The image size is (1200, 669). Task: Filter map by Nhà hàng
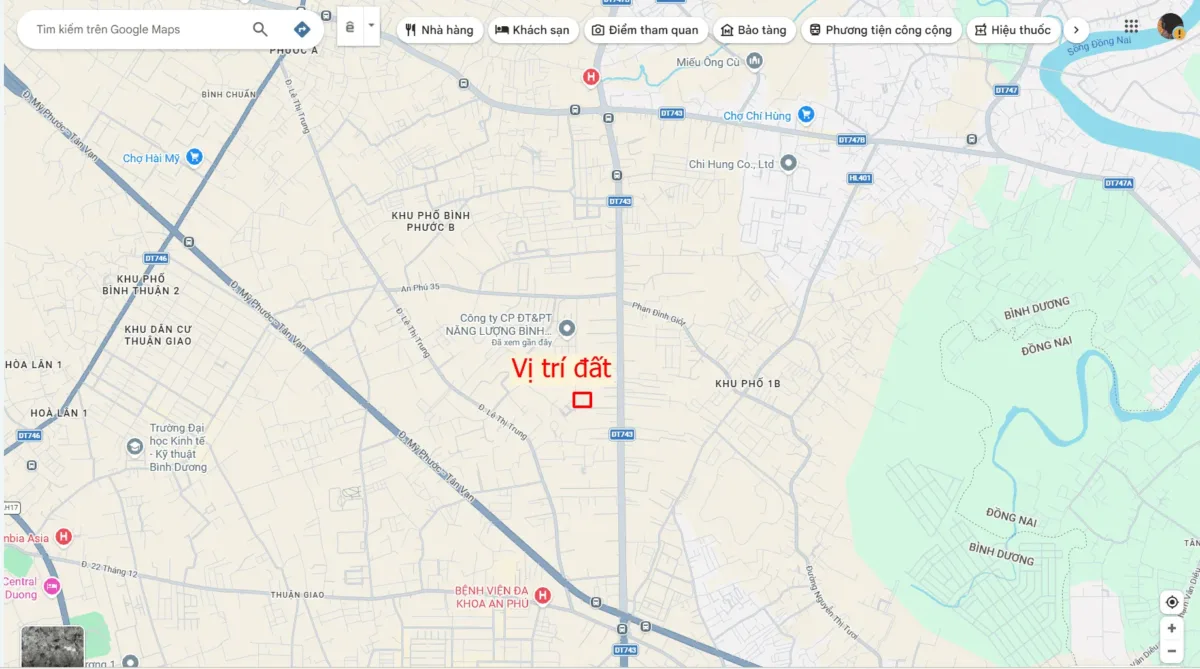coord(440,30)
